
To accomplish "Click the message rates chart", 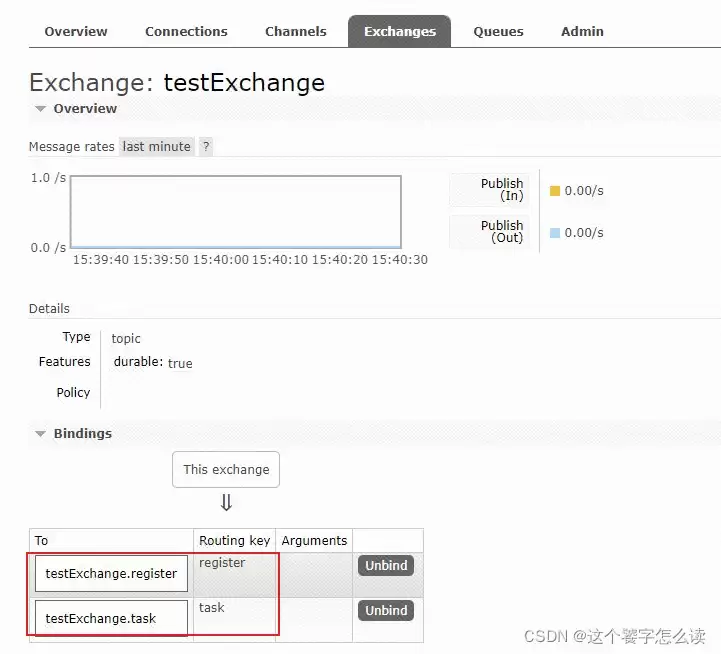I will 235,212.
